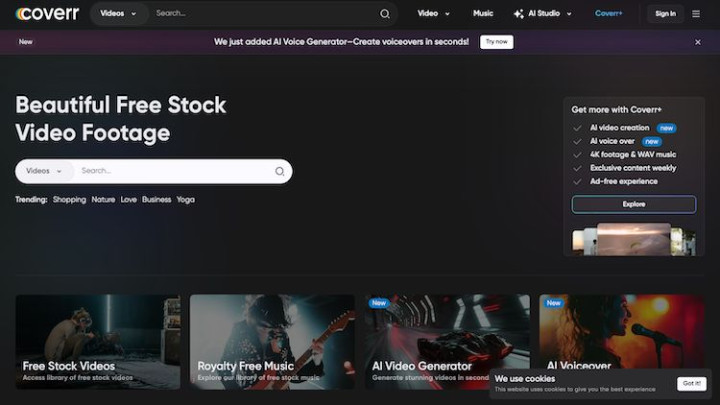Click the checkmark beside 4K footage & WAV music
The image size is (720, 405).
(x=577, y=155)
